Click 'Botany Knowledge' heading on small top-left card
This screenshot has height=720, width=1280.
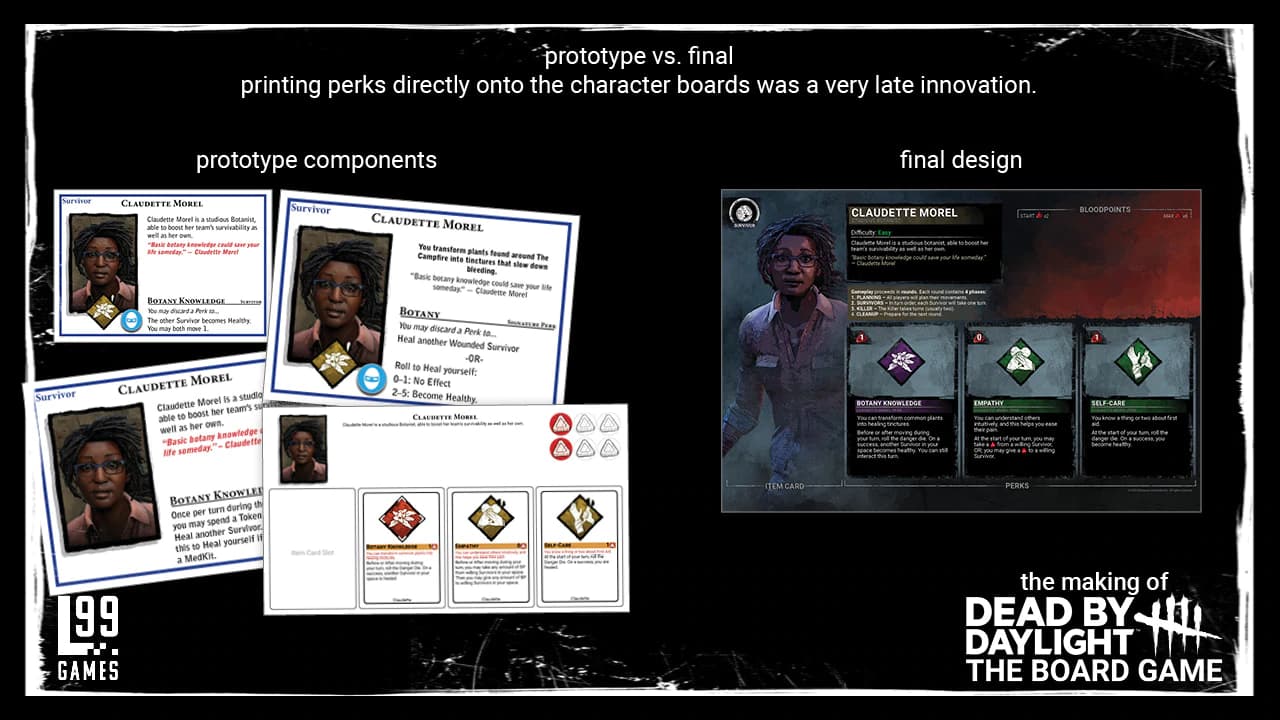click(185, 301)
